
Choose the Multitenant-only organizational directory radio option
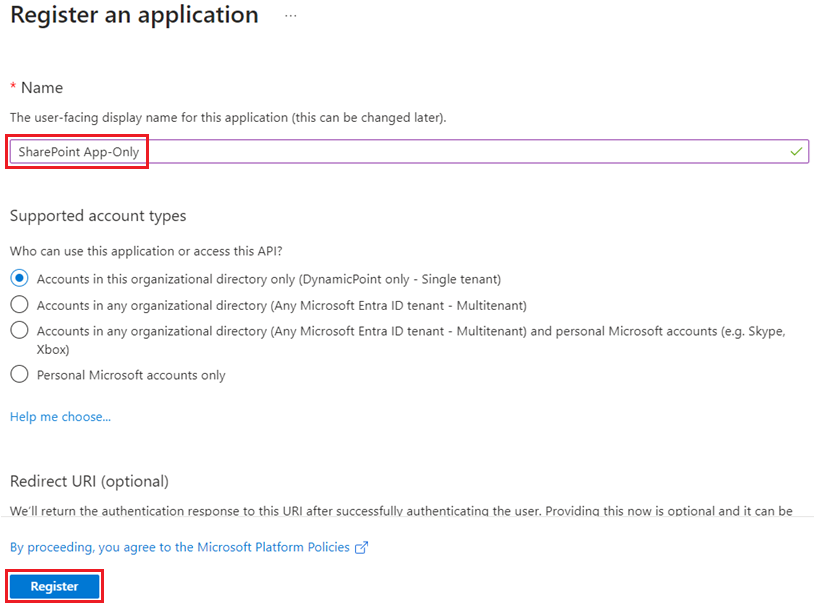19,305
